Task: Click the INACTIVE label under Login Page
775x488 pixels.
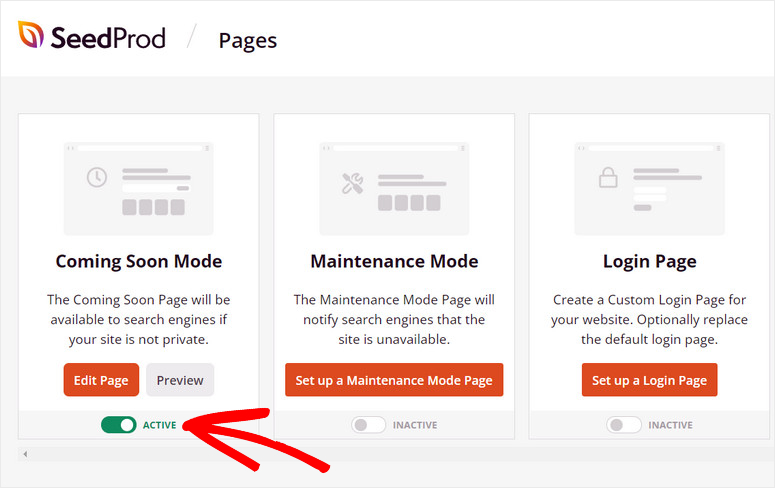Action: (x=671, y=425)
